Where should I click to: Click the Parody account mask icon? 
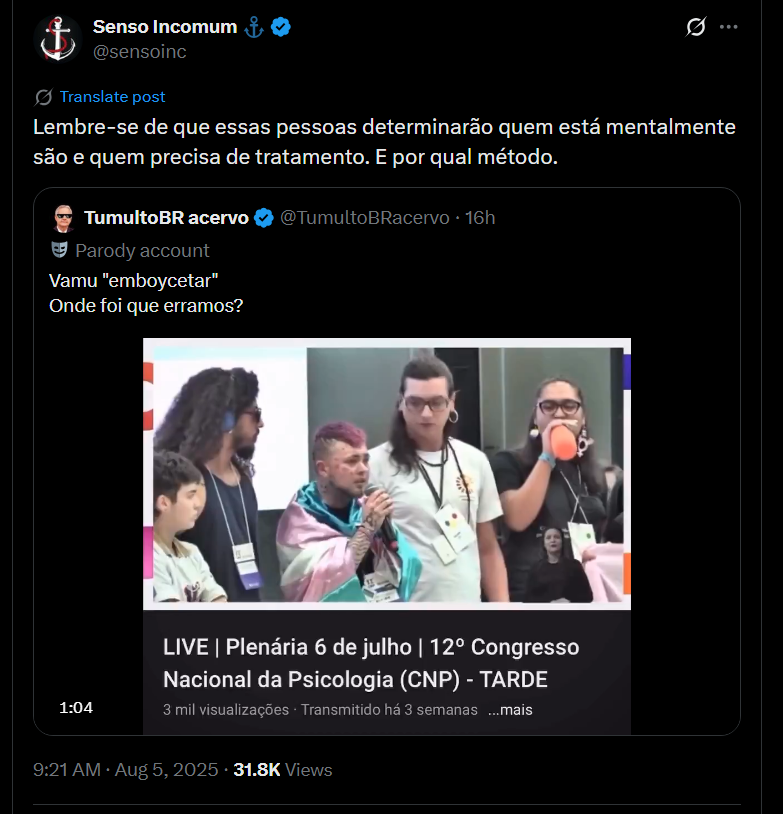click(59, 250)
